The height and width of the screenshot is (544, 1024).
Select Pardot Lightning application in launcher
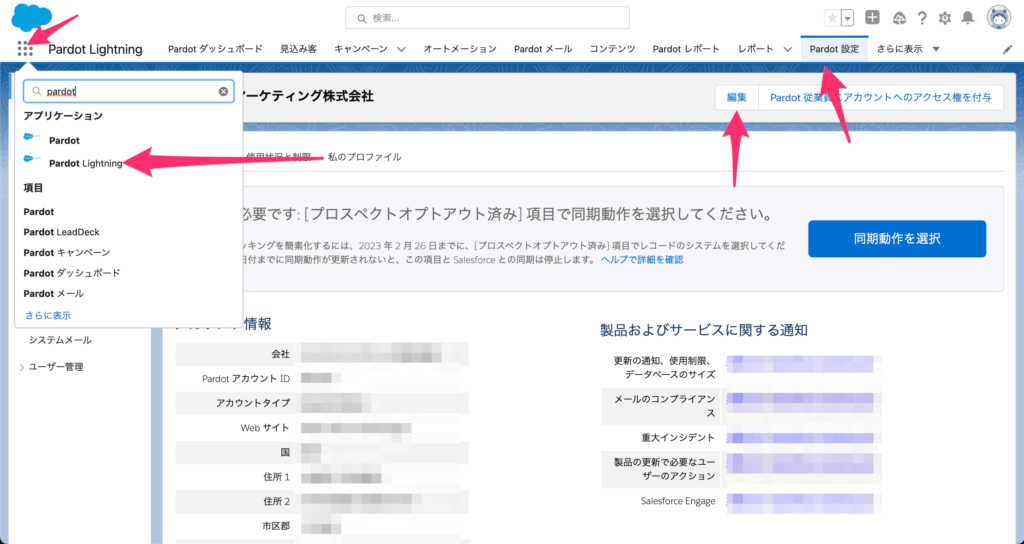coord(86,163)
